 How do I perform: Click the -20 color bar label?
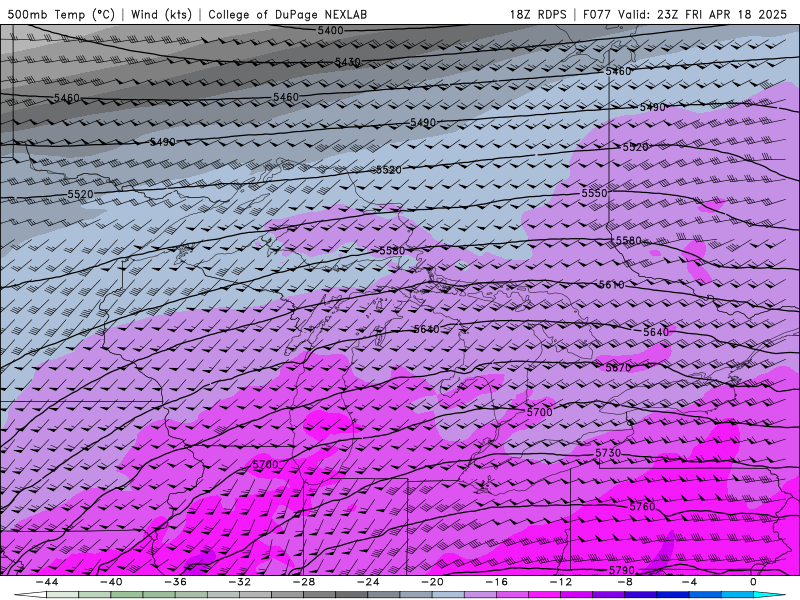point(432,582)
